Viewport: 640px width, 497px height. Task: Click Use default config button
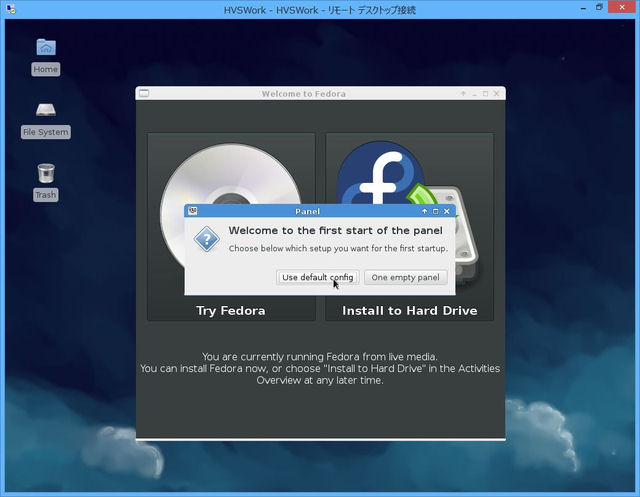pos(318,277)
